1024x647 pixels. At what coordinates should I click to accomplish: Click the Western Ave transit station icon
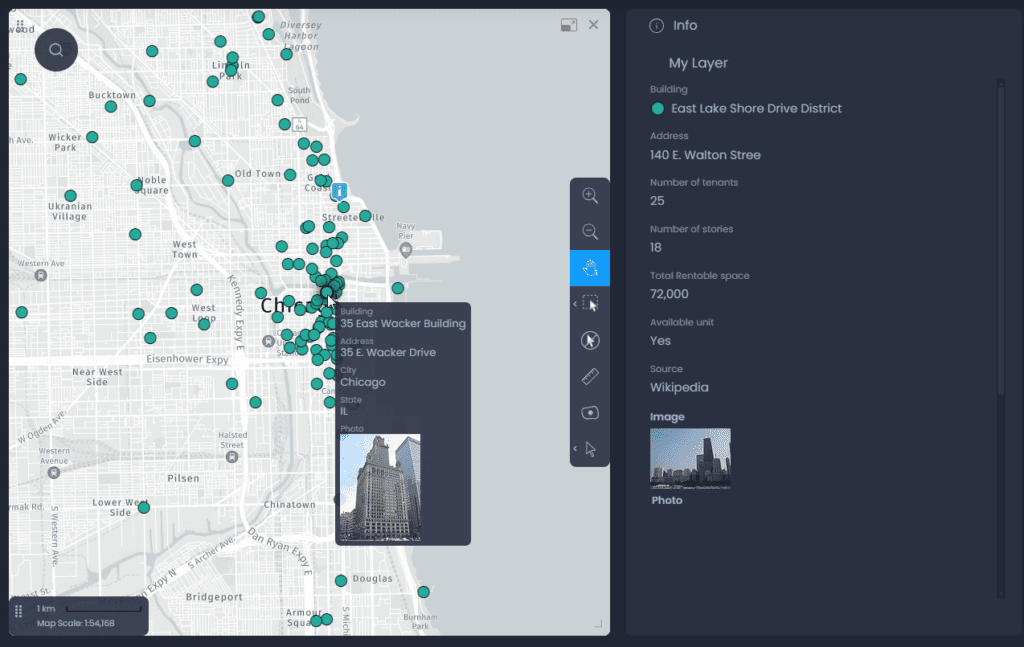point(40,276)
